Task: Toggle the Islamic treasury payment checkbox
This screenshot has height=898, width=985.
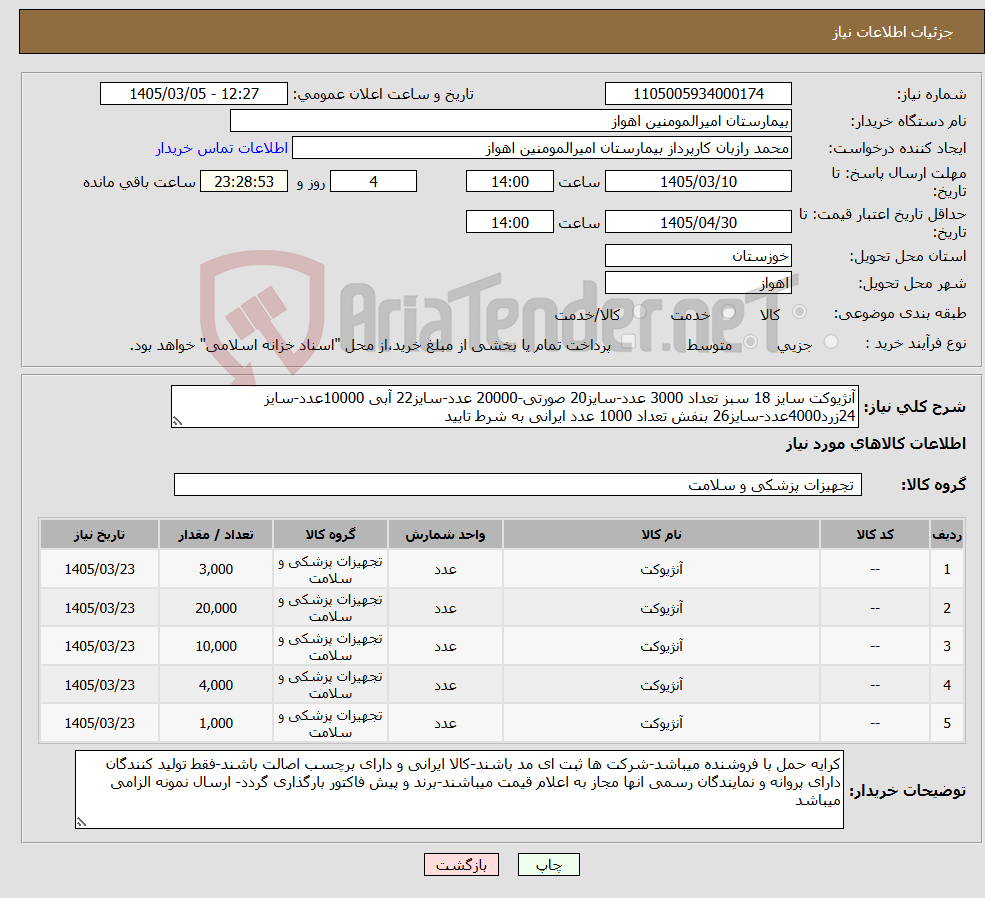Action: tap(628, 342)
